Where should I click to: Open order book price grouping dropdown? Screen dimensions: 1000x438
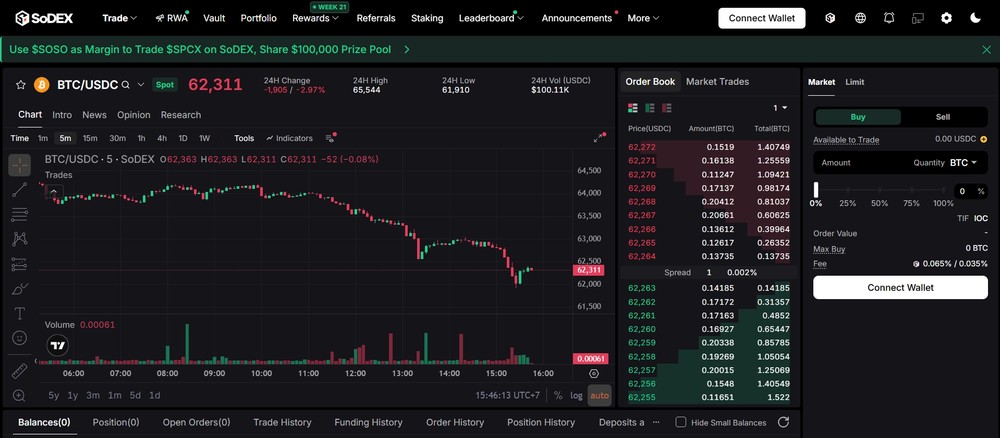[x=780, y=108]
